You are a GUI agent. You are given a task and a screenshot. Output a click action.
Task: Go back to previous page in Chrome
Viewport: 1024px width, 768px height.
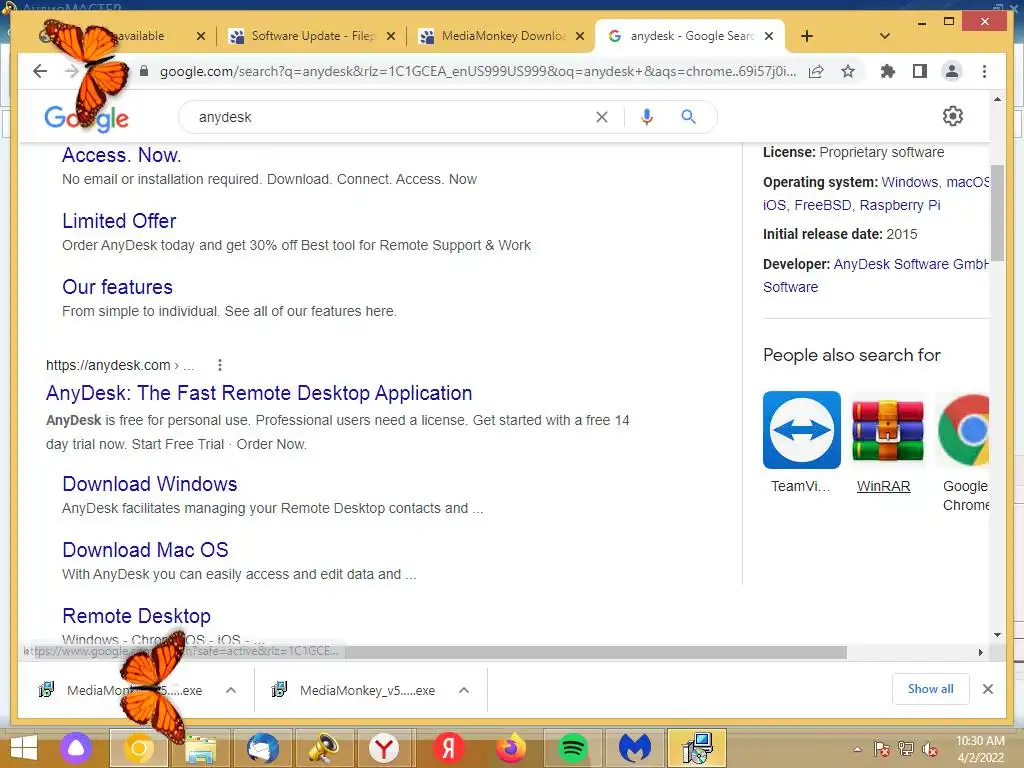(40, 71)
